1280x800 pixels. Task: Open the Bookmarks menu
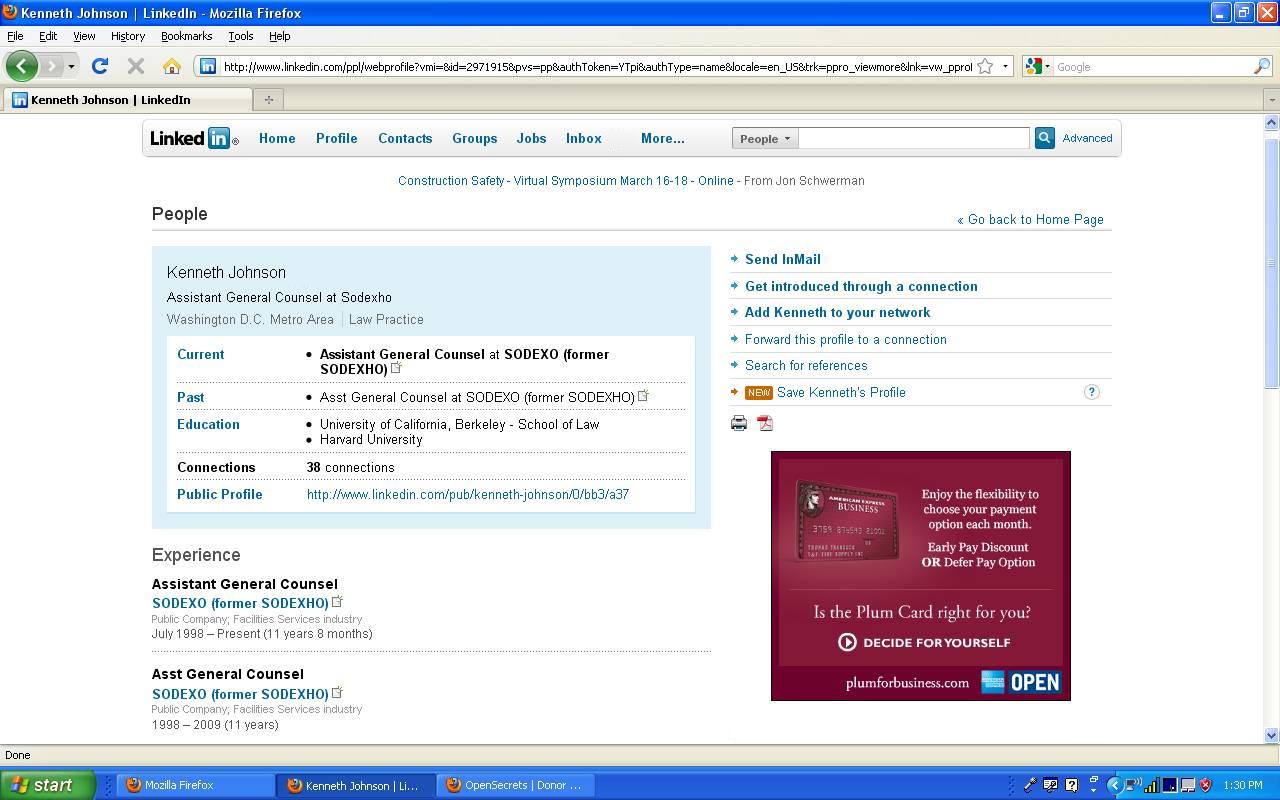coord(186,35)
